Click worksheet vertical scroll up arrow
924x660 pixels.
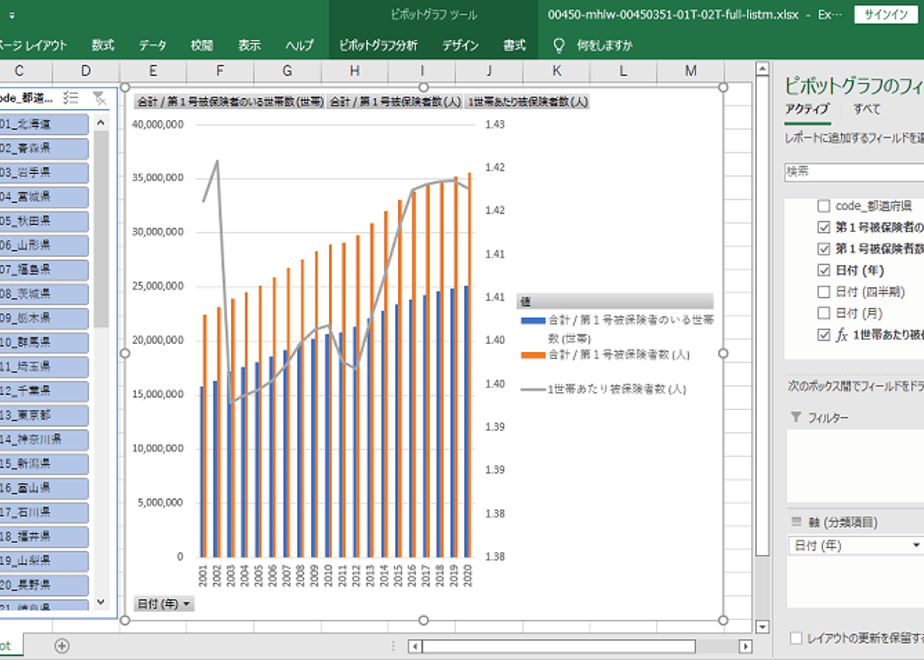(762, 70)
